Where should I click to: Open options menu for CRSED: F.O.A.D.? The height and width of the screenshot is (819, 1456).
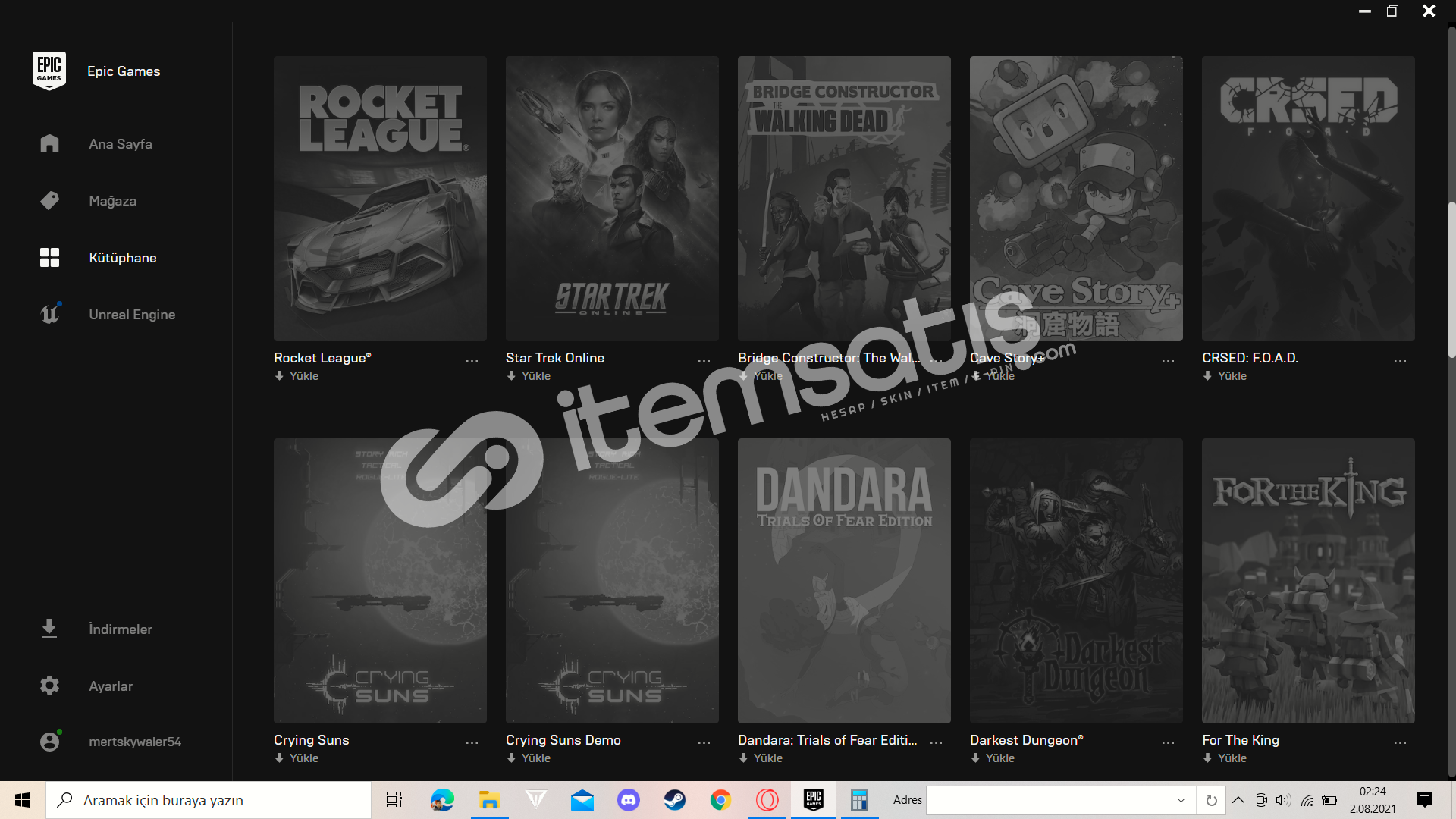pyautogui.click(x=1400, y=361)
